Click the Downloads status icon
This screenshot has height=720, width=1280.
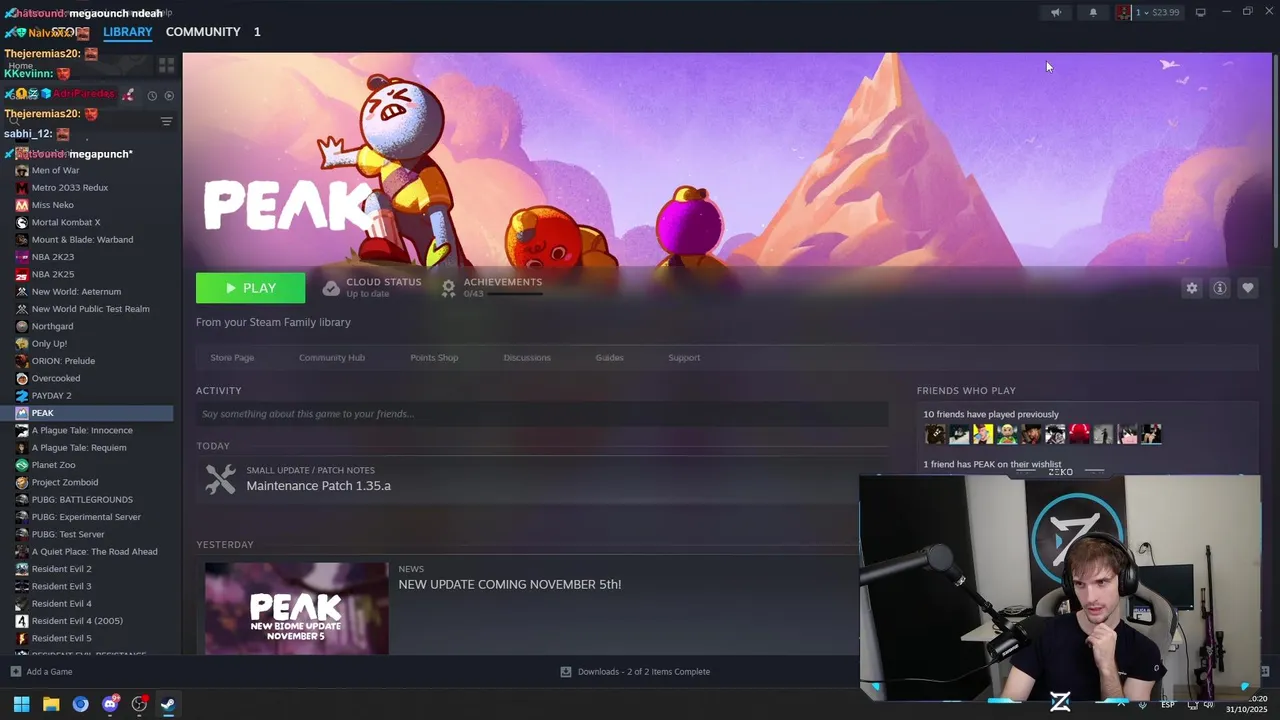pos(566,672)
